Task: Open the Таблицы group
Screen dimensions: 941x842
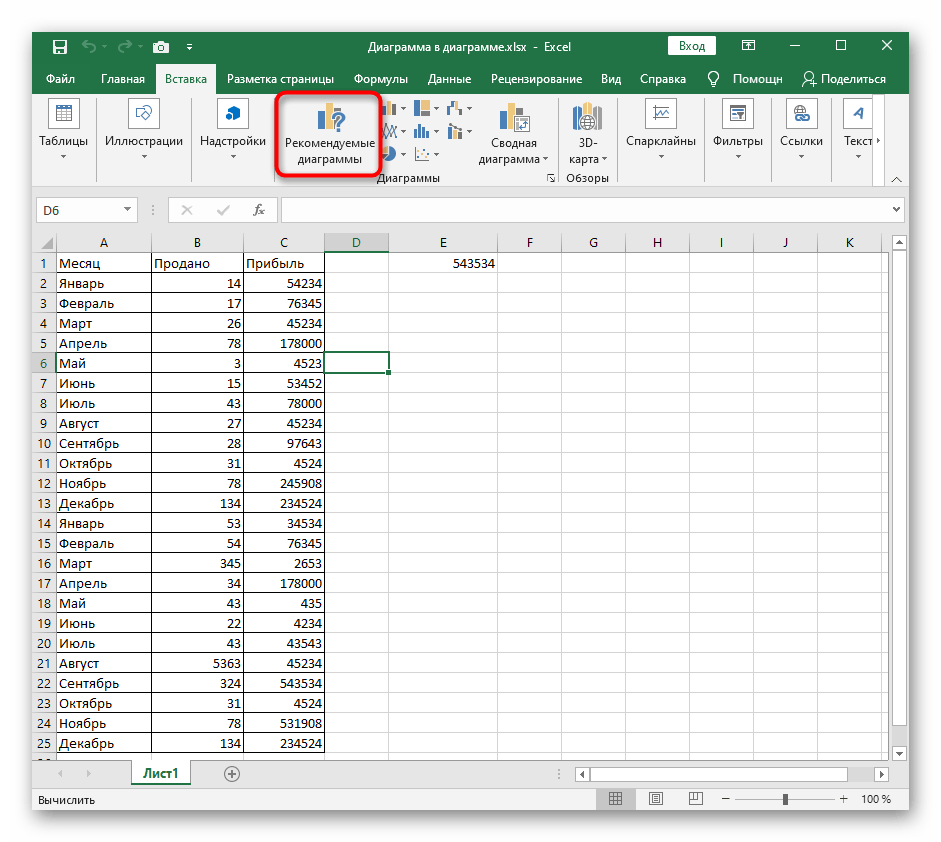Action: pos(63,131)
